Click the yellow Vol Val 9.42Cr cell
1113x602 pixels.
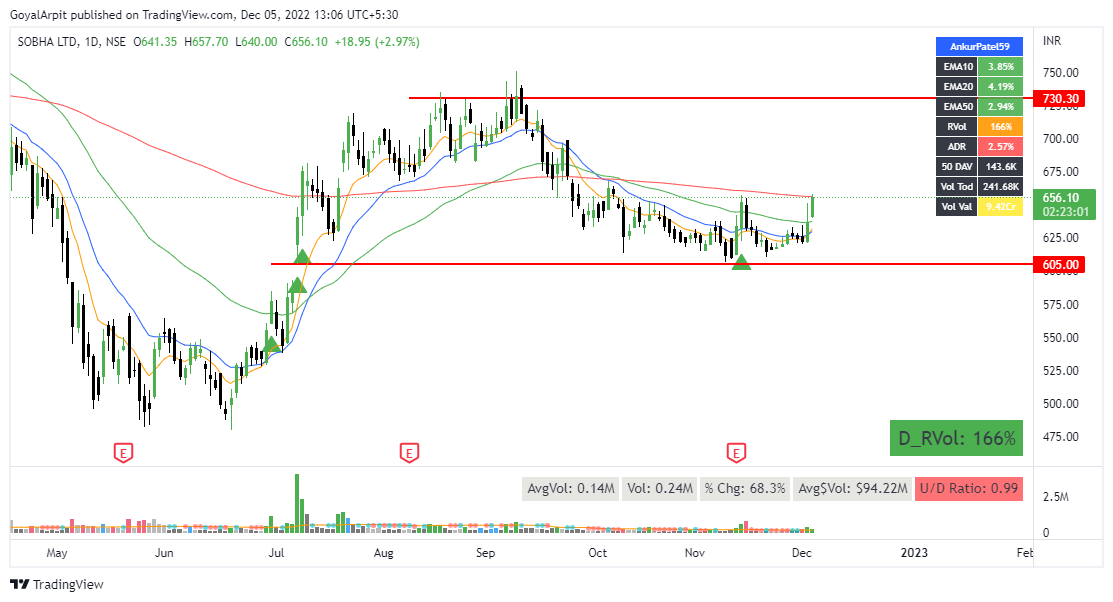click(x=1001, y=207)
